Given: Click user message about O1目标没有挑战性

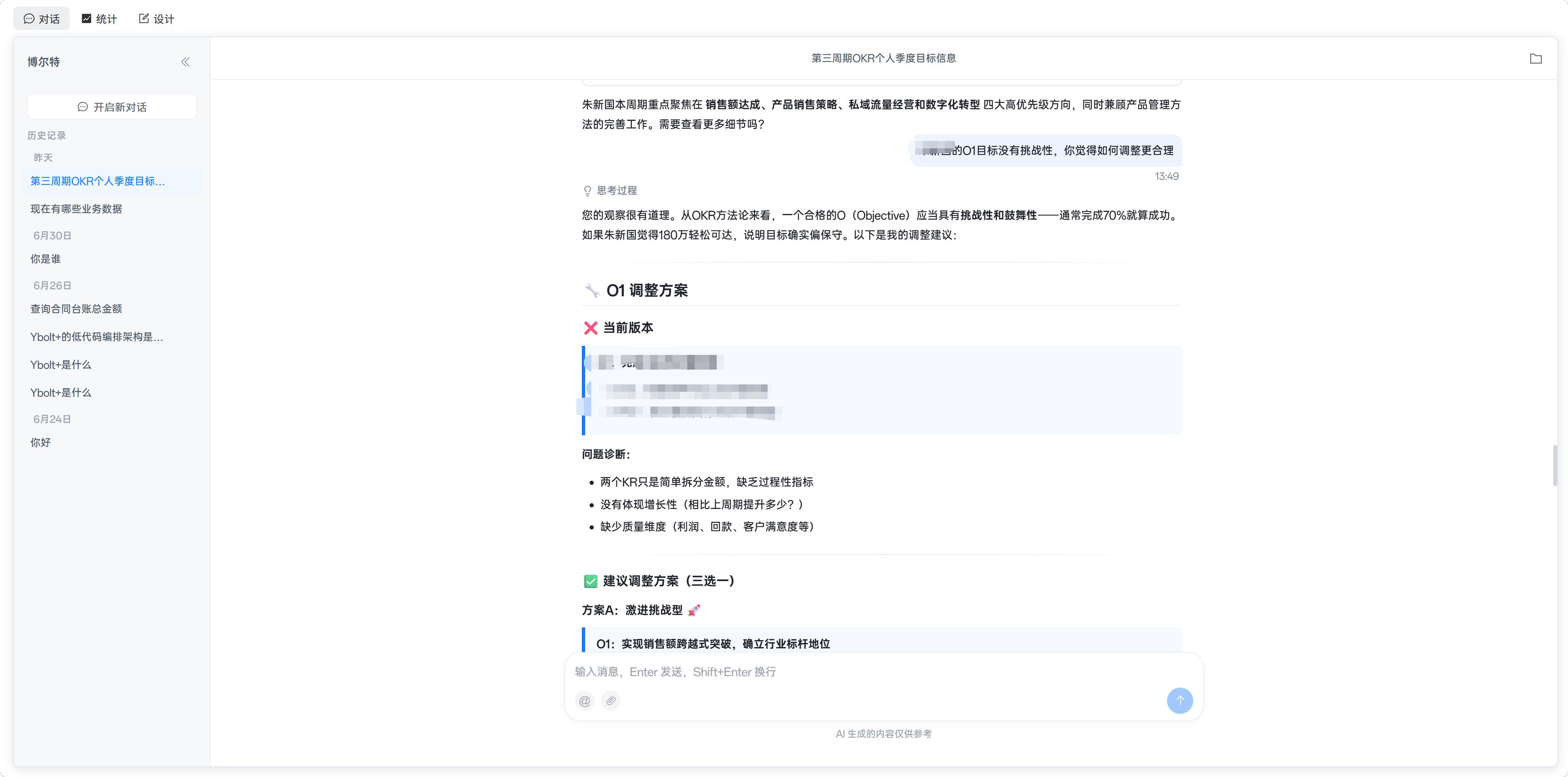Looking at the screenshot, I should (x=1046, y=150).
